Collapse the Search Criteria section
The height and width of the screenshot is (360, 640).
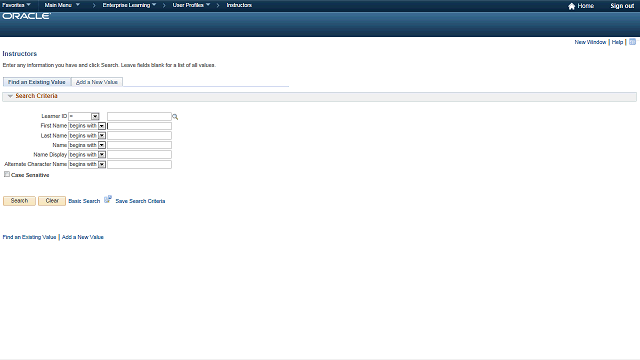point(10,96)
